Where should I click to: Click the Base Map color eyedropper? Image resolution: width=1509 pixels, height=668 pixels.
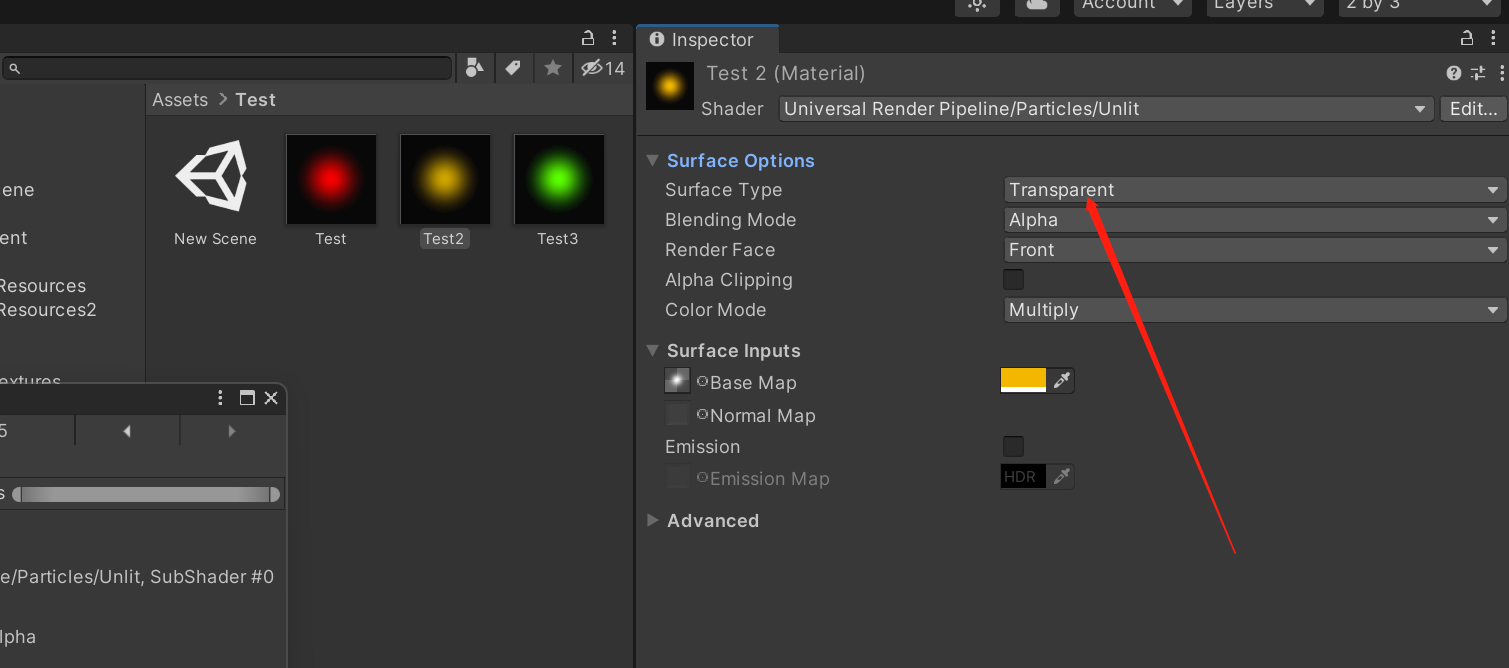click(1061, 381)
